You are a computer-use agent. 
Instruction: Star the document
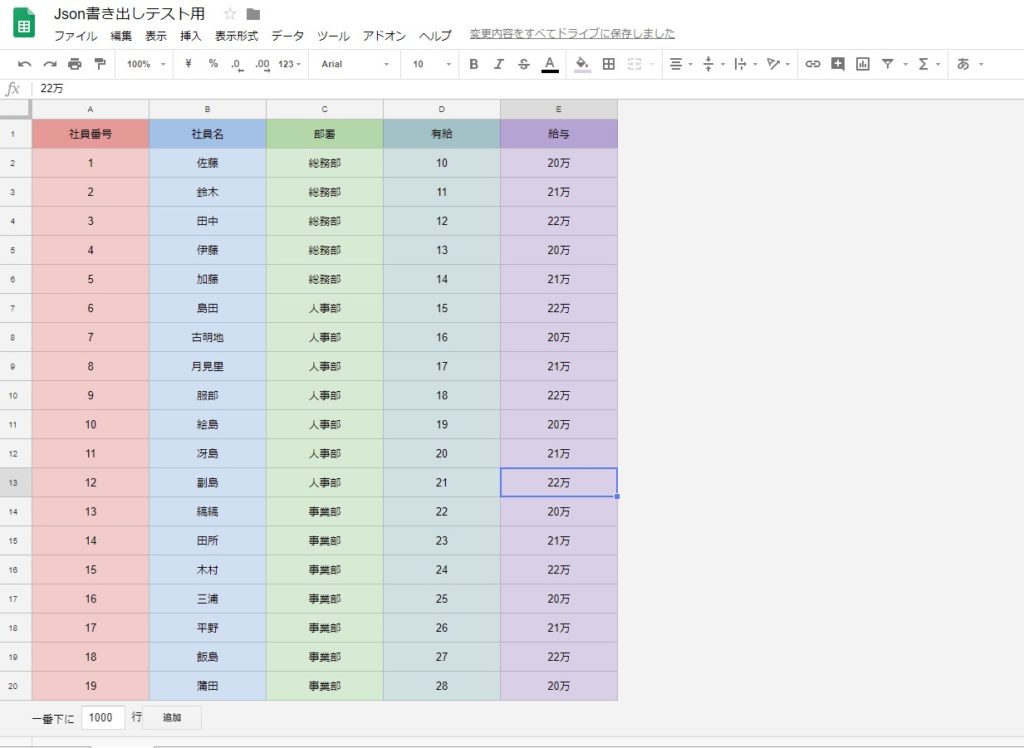[229, 14]
